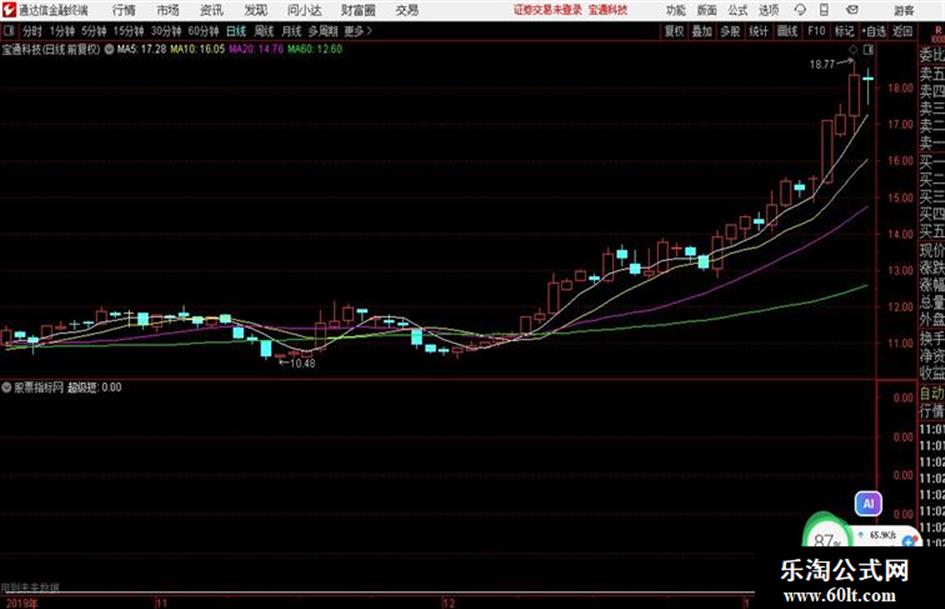Click the 画线 toolbar button
Viewport: 945px width, 609px height.
pyautogui.click(x=788, y=31)
